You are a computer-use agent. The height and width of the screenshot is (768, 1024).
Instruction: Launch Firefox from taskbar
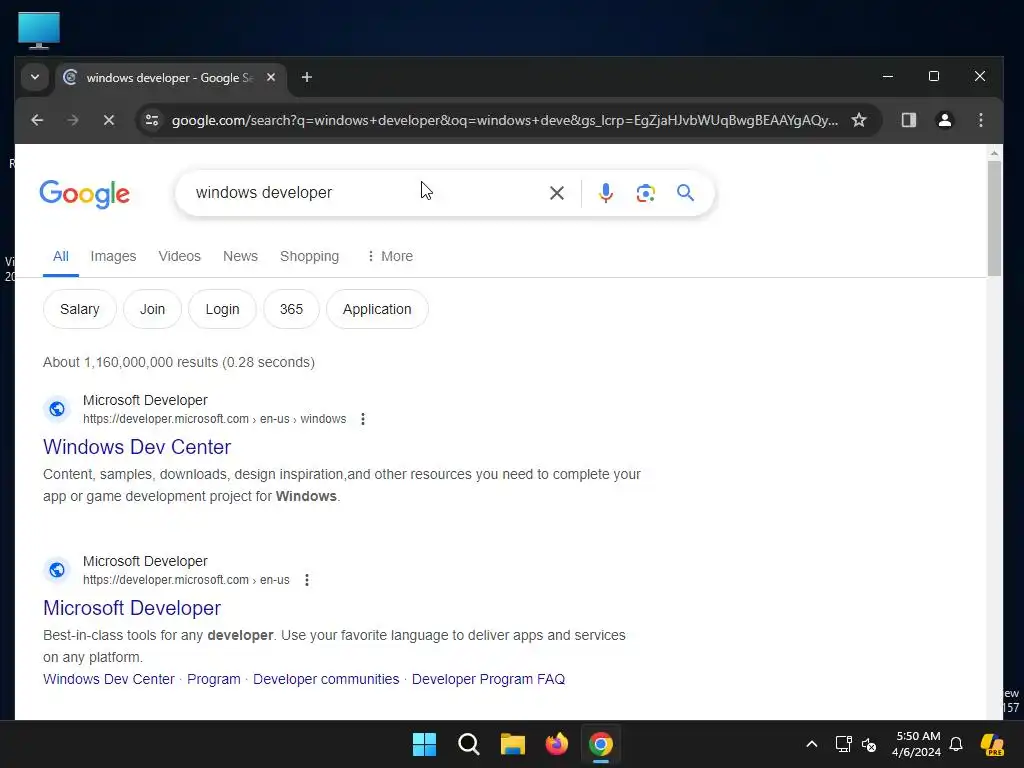click(x=556, y=744)
